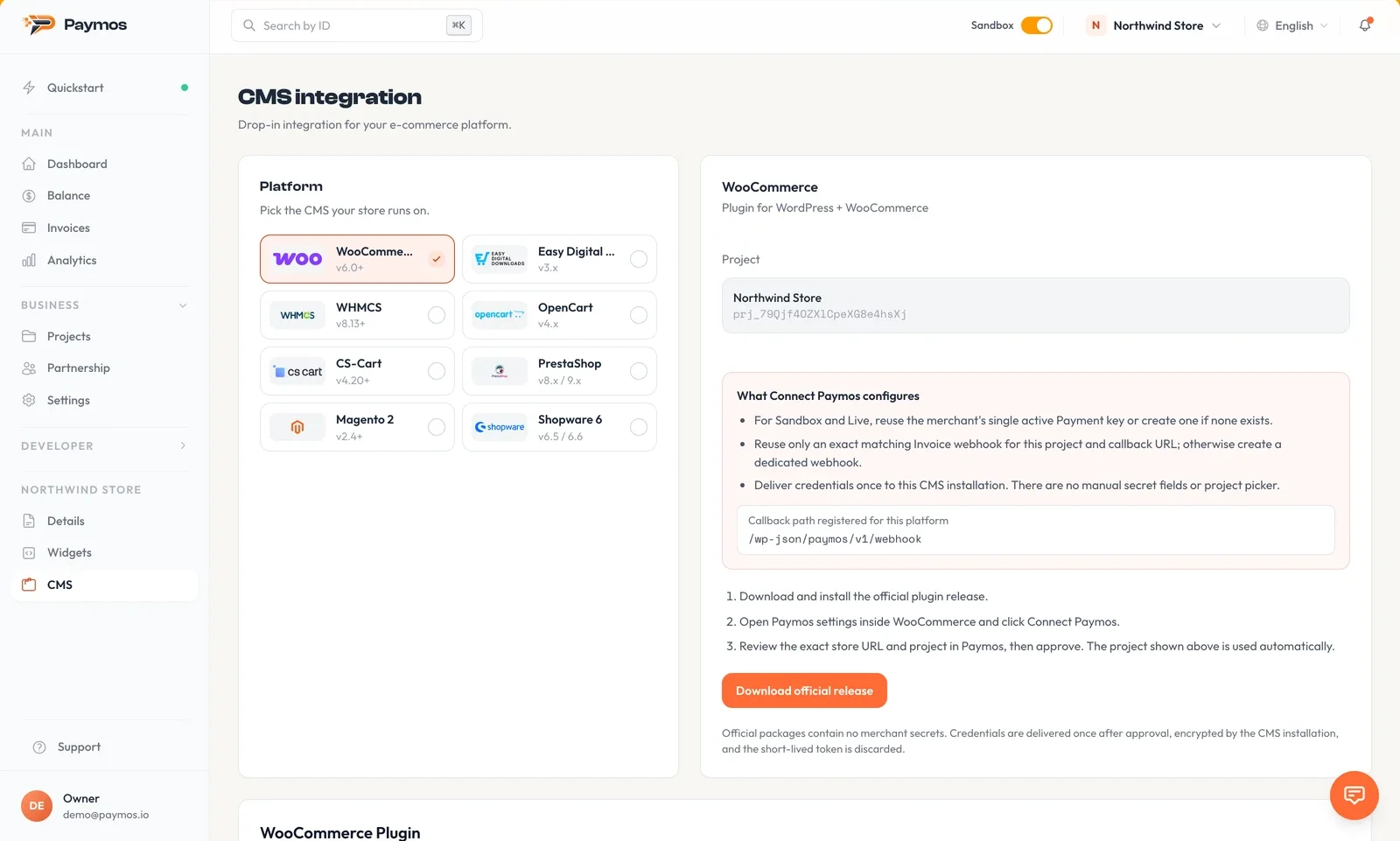Open the Quickstart guide

pyautogui.click(x=104, y=88)
